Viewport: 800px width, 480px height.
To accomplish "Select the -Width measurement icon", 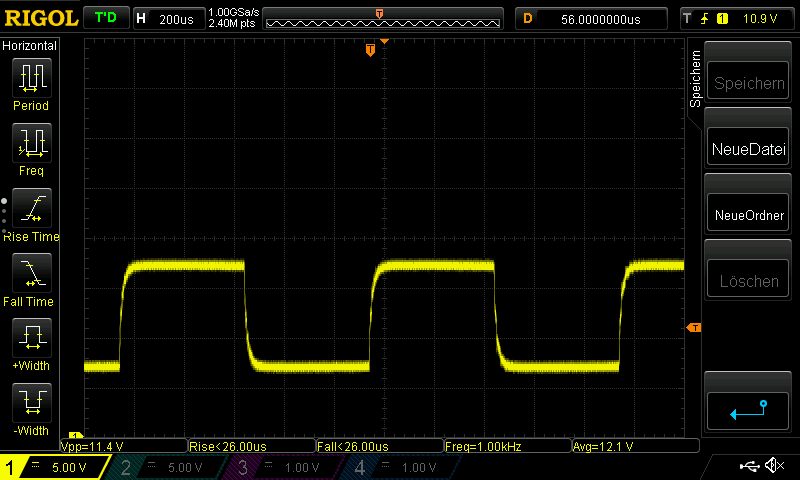I will click(31, 402).
